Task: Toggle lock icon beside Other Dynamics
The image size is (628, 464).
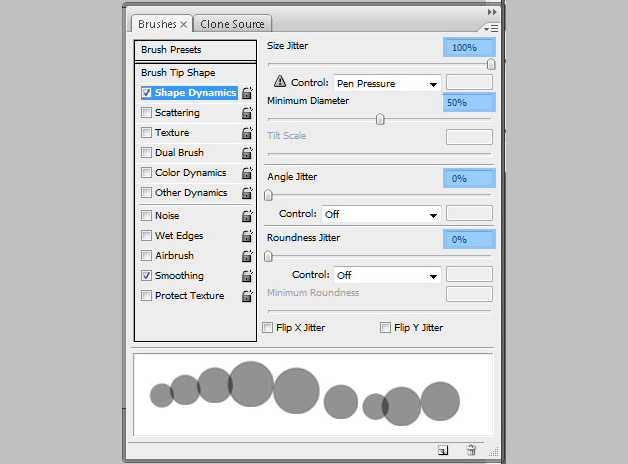Action: point(247,193)
